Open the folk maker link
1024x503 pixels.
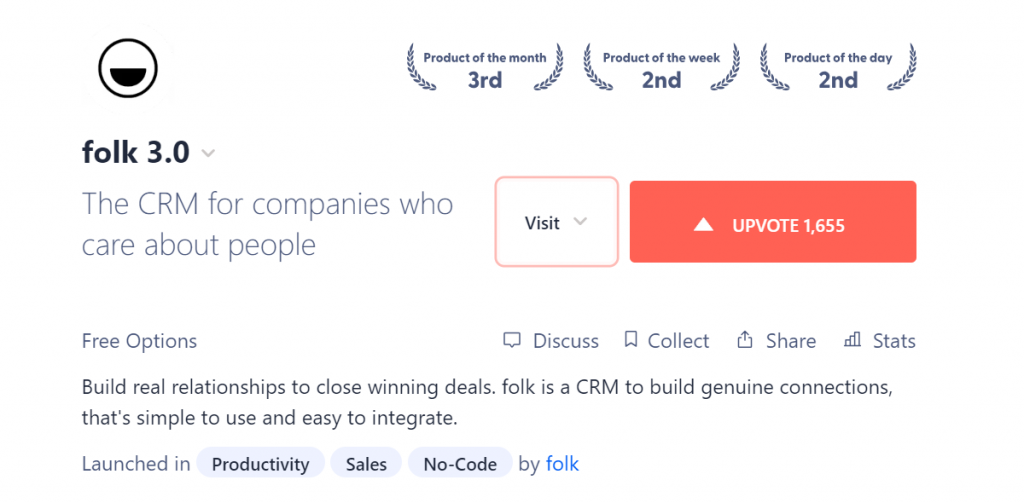(x=562, y=464)
